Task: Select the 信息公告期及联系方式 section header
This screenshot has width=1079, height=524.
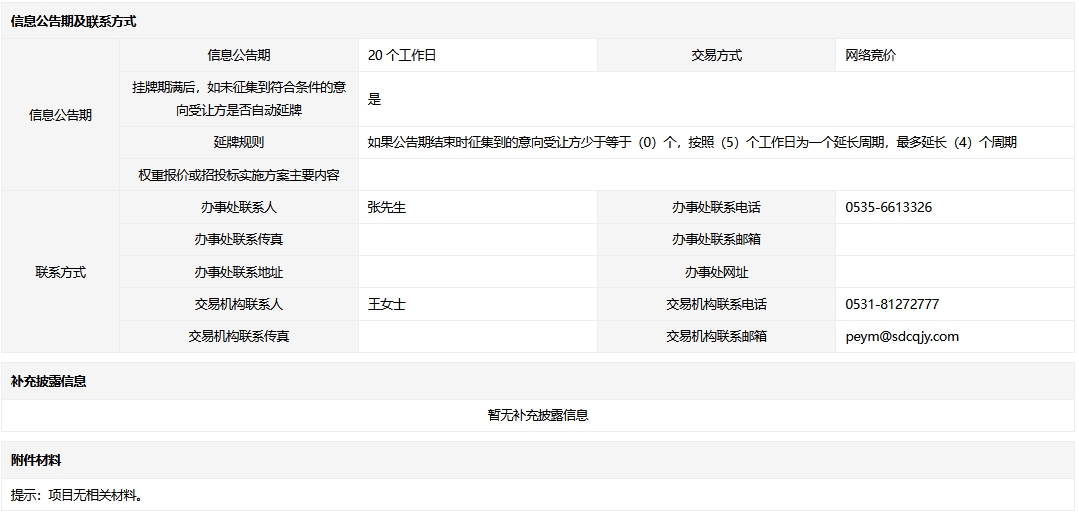Action: point(73,21)
